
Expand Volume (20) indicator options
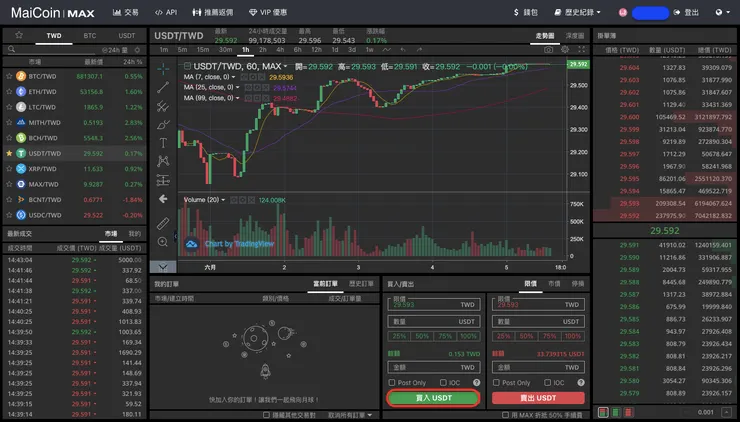(223, 200)
